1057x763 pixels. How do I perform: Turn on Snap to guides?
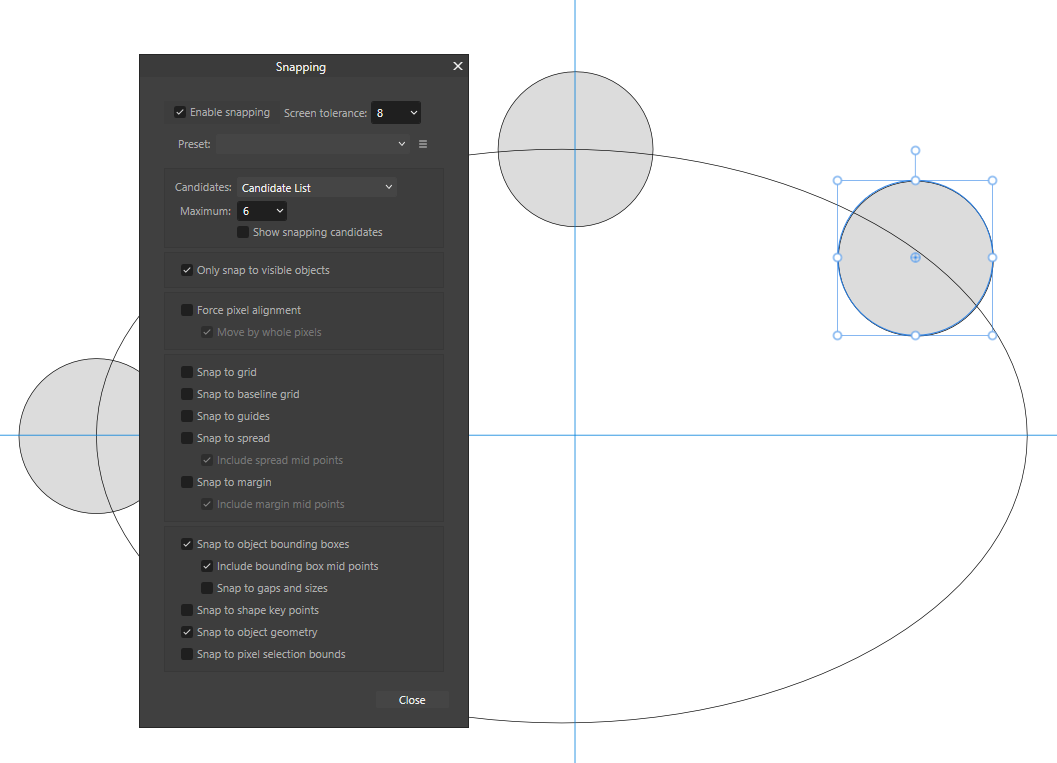[187, 415]
